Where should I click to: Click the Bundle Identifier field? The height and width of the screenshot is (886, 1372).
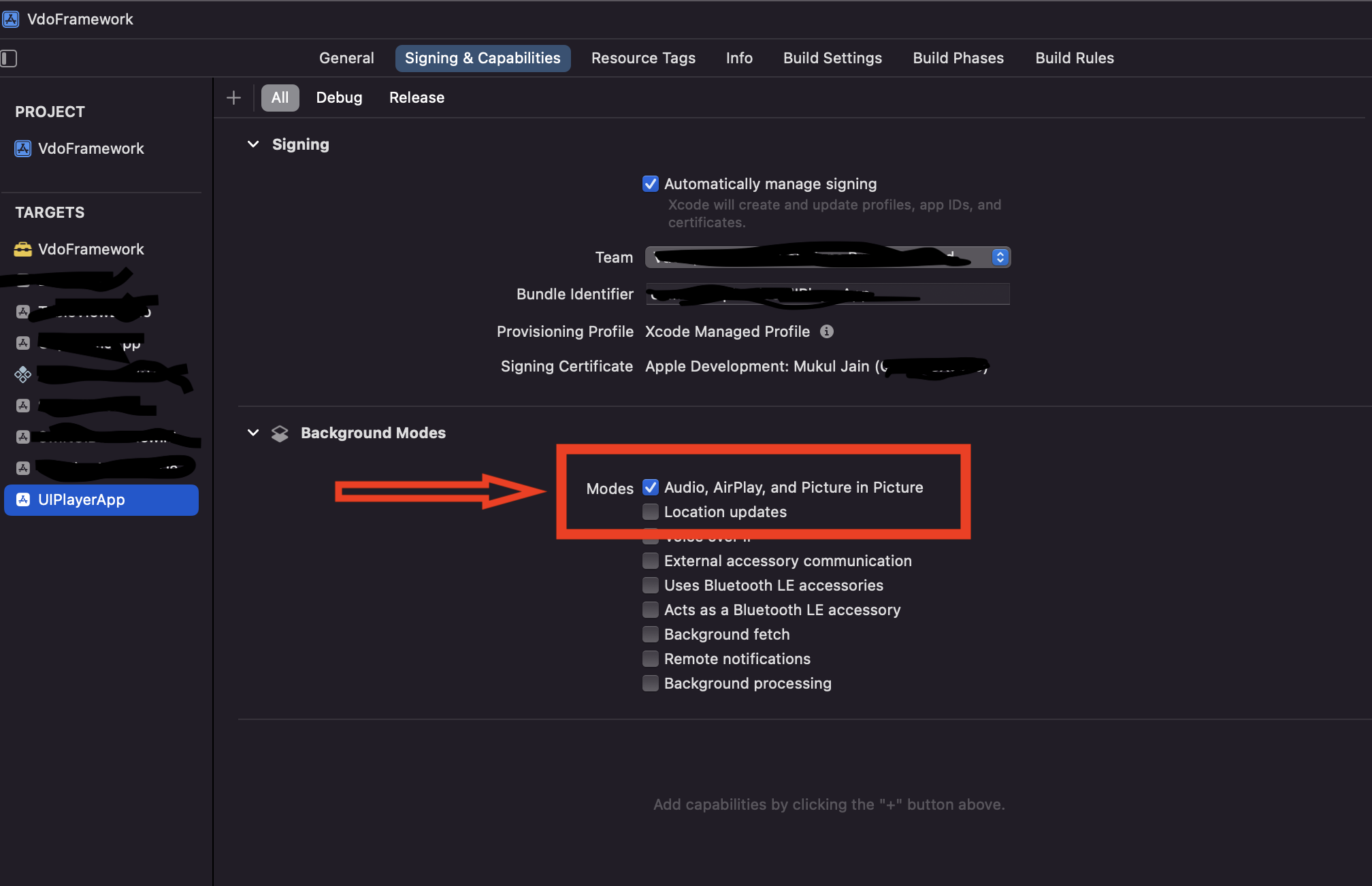click(828, 294)
